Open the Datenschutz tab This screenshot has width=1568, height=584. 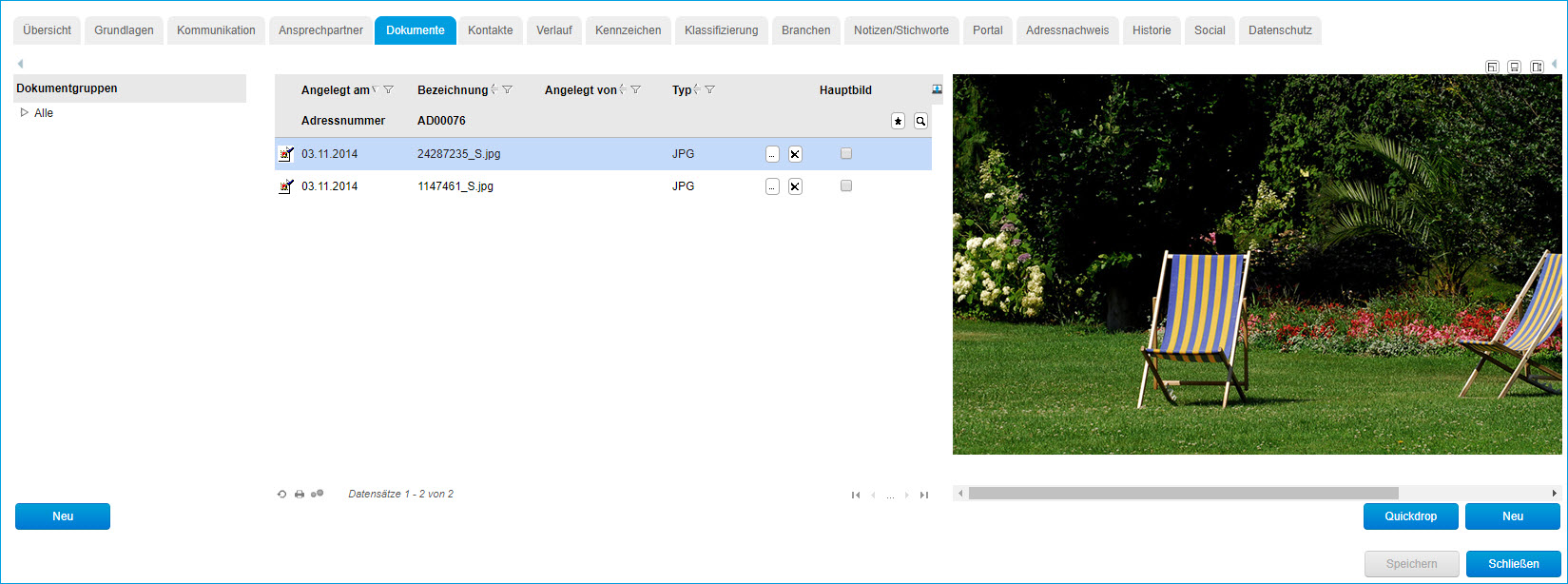tap(1280, 30)
